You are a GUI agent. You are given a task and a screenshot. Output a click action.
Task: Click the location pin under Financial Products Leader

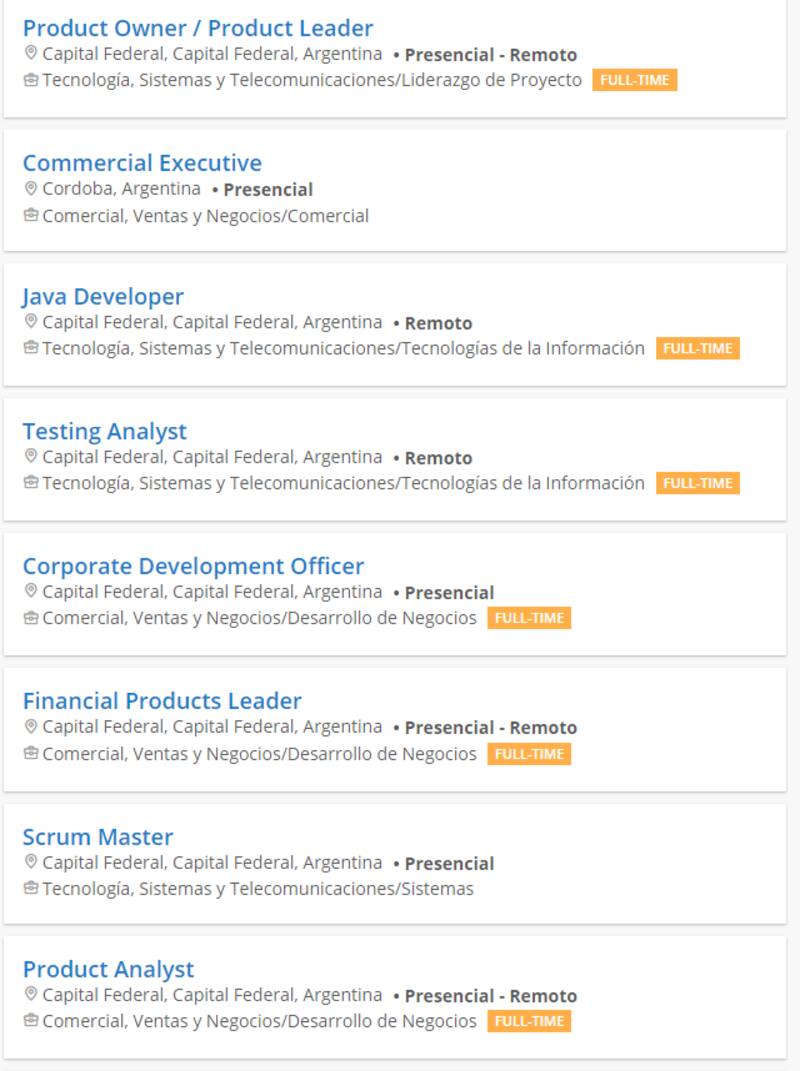coord(30,726)
